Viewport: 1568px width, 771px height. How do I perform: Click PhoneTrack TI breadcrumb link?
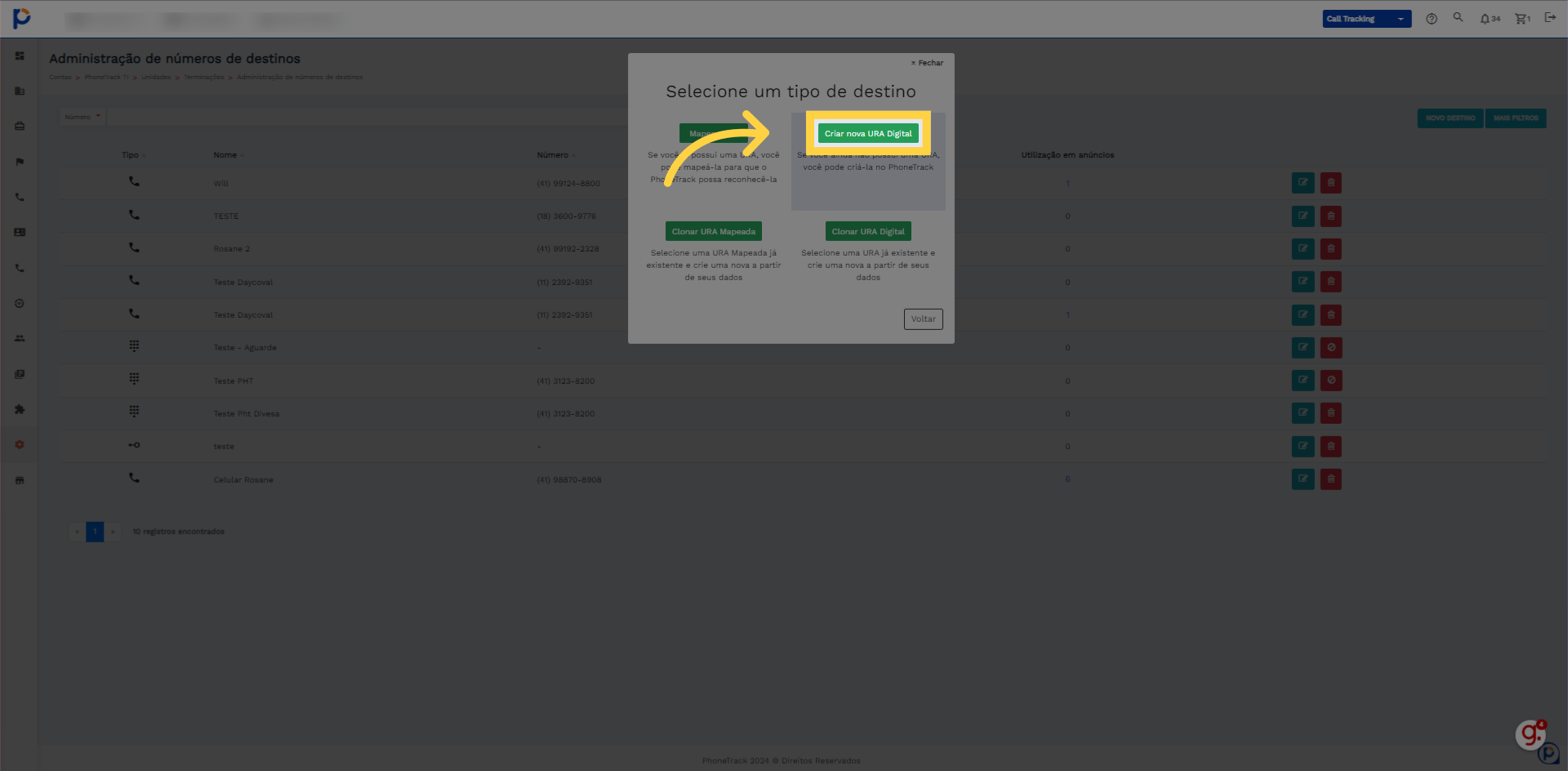coord(107,78)
